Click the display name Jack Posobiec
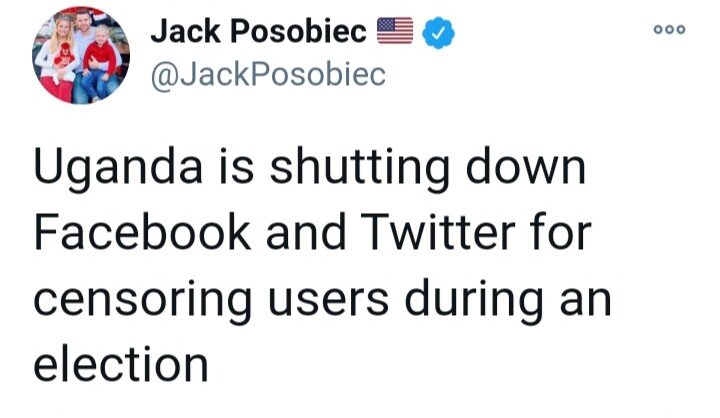720x418 pixels. coord(258,33)
